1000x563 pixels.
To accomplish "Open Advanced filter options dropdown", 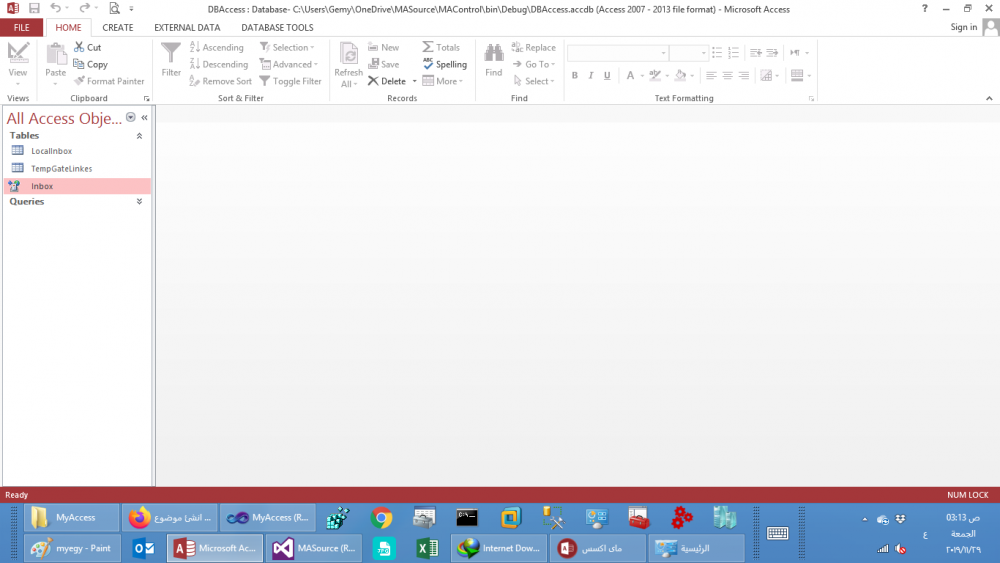I will coord(289,64).
